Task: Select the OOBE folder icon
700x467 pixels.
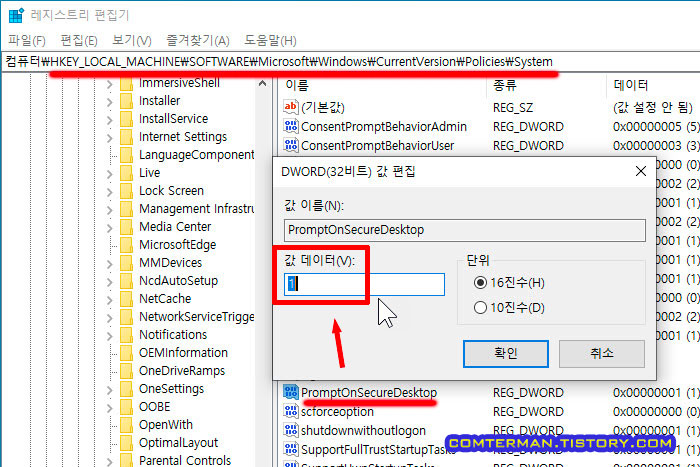Action: pyautogui.click(x=126, y=407)
